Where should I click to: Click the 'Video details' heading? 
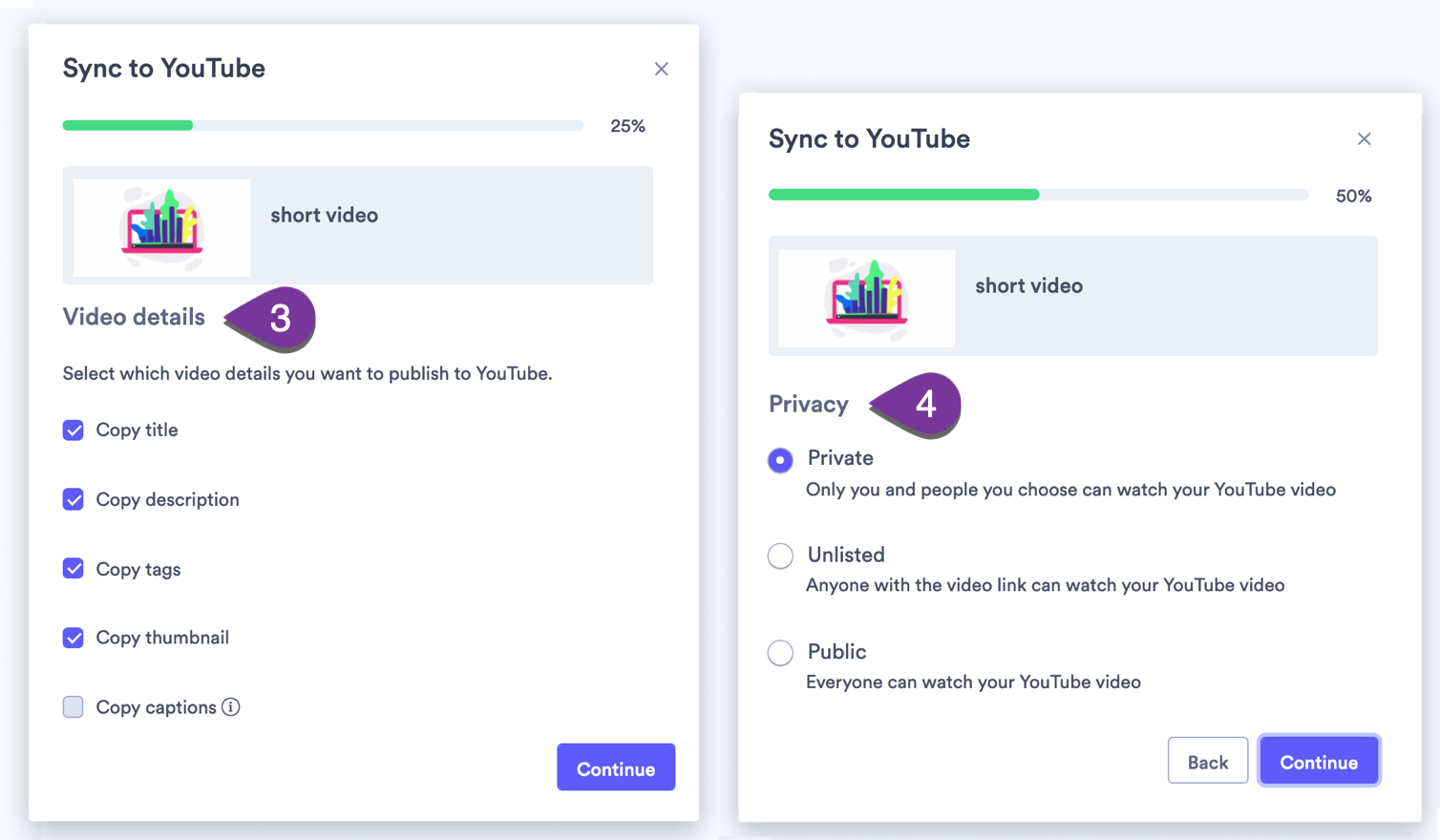tap(134, 317)
